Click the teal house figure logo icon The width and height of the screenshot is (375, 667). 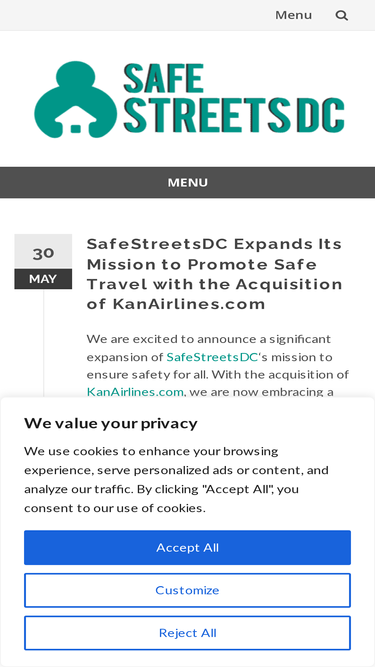click(75, 99)
